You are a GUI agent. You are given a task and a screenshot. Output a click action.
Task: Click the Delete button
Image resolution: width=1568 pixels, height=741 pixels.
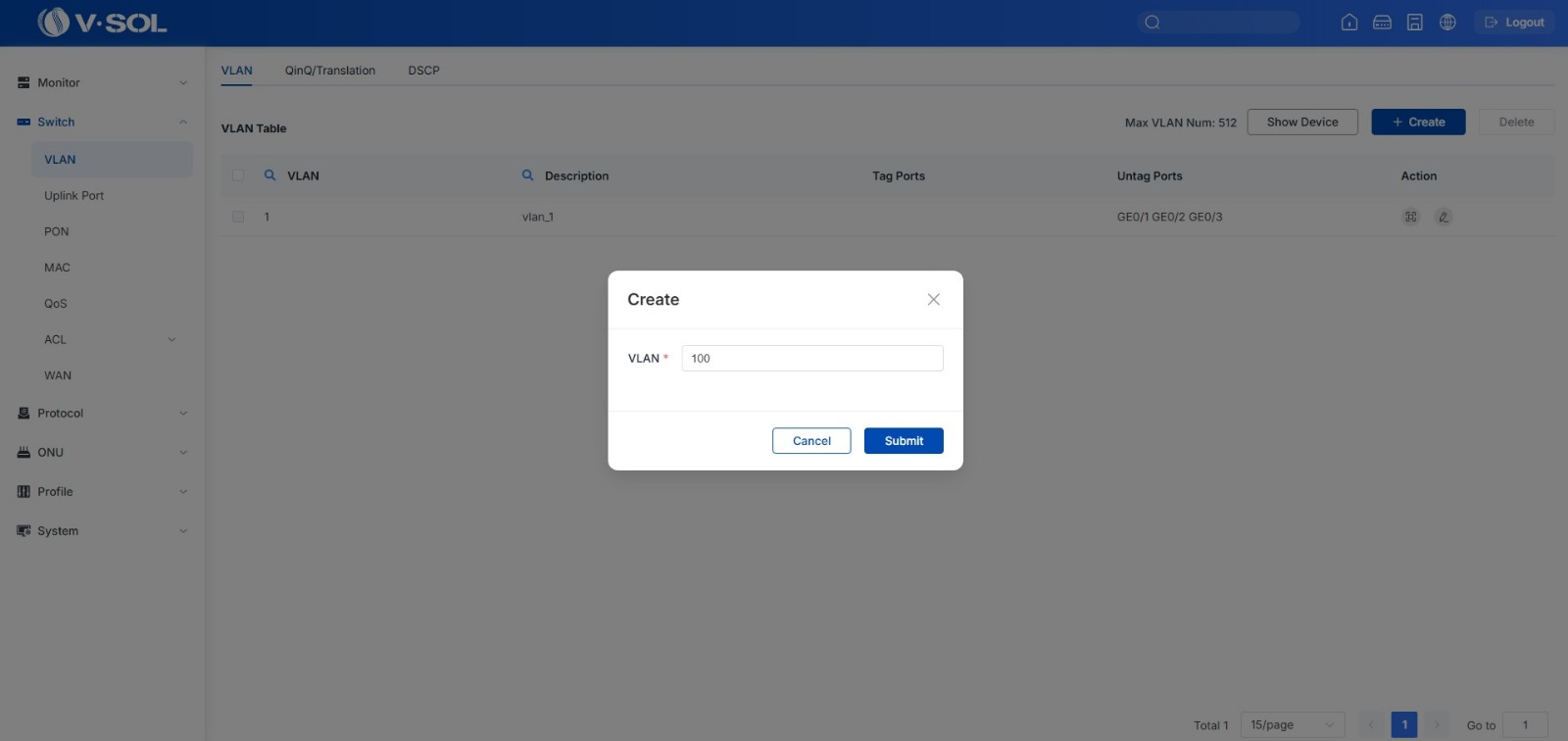(1516, 123)
